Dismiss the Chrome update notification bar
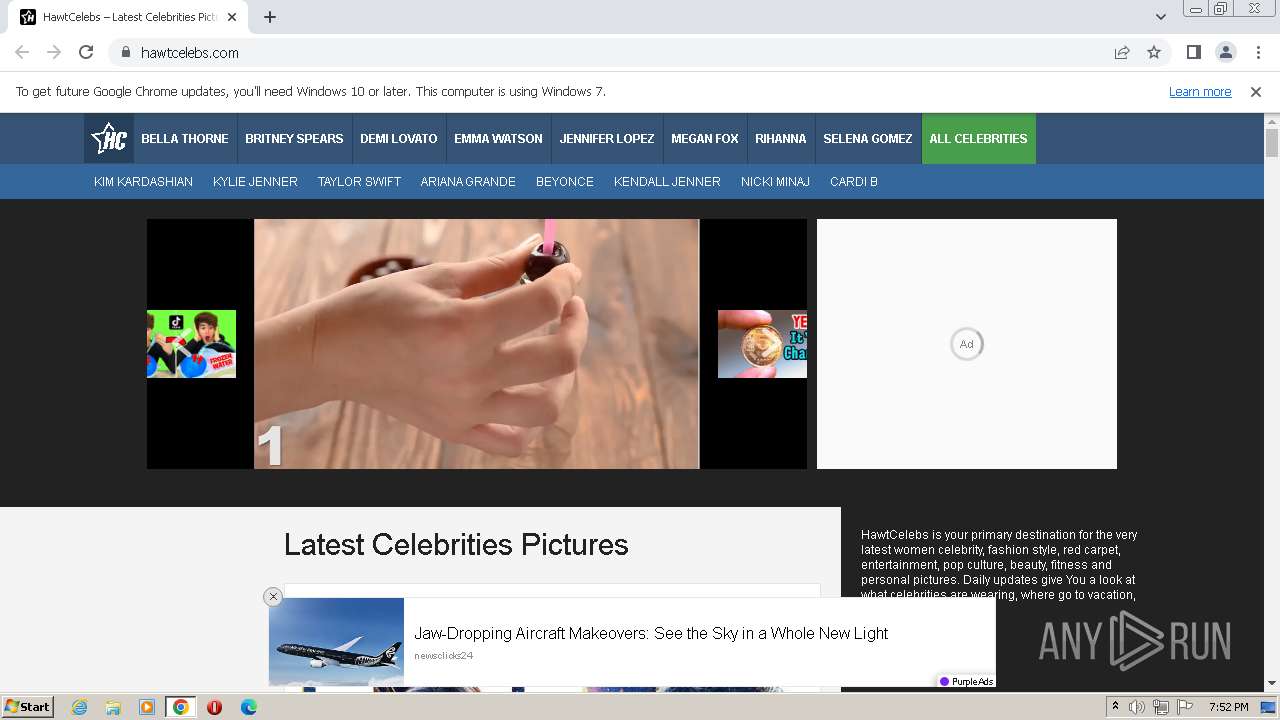The height and width of the screenshot is (720, 1280). [x=1256, y=92]
